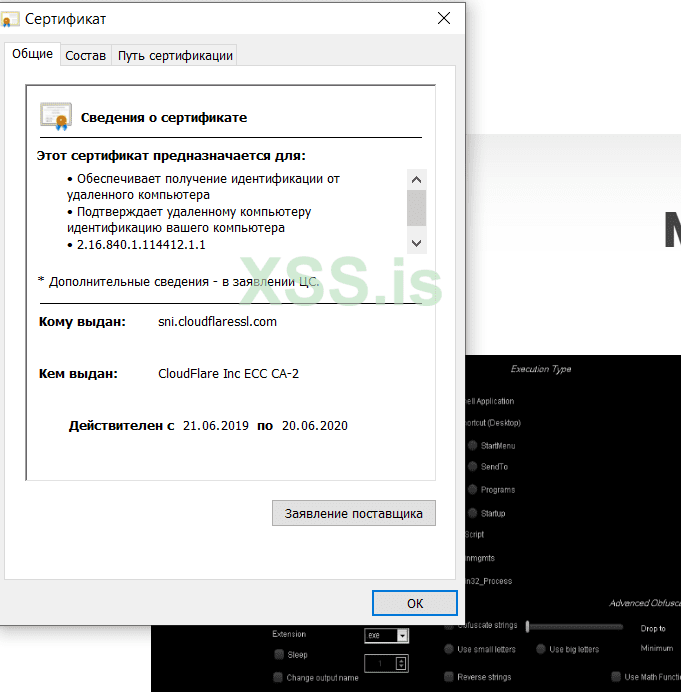Select the Use big letters option
This screenshot has width=681, height=692.
(541, 649)
